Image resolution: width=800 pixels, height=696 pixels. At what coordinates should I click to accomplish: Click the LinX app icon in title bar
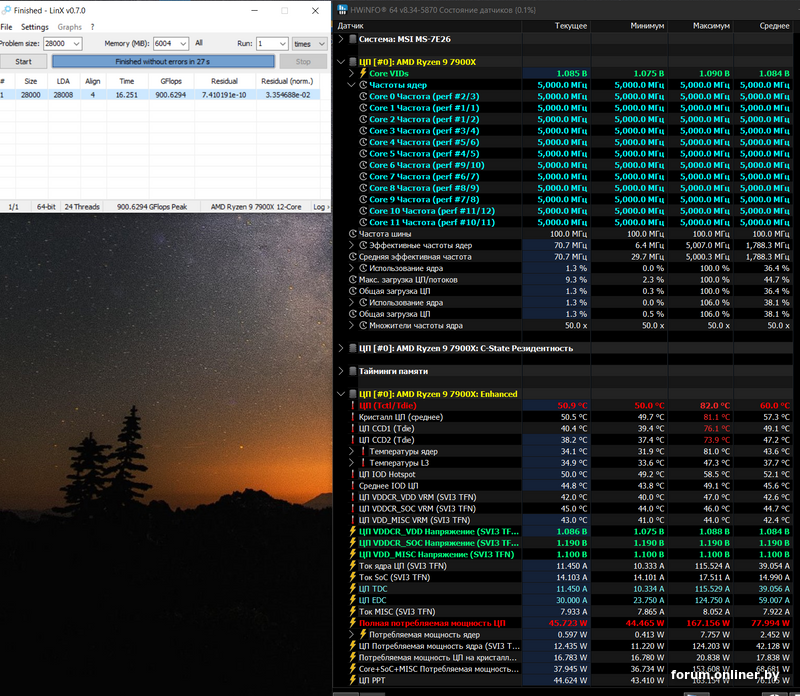(5, 10)
